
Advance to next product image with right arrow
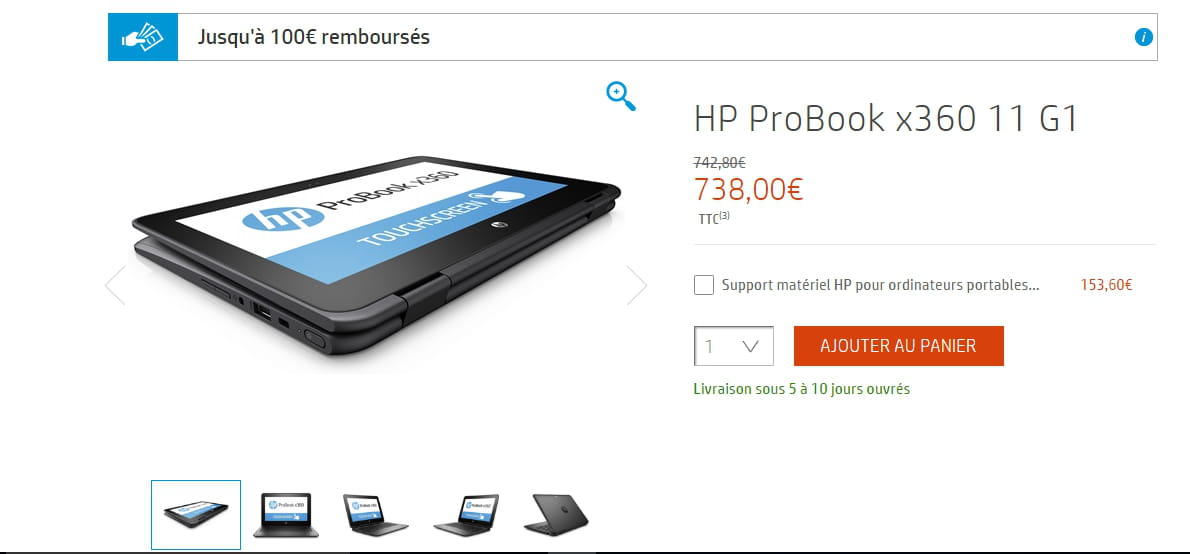[637, 285]
